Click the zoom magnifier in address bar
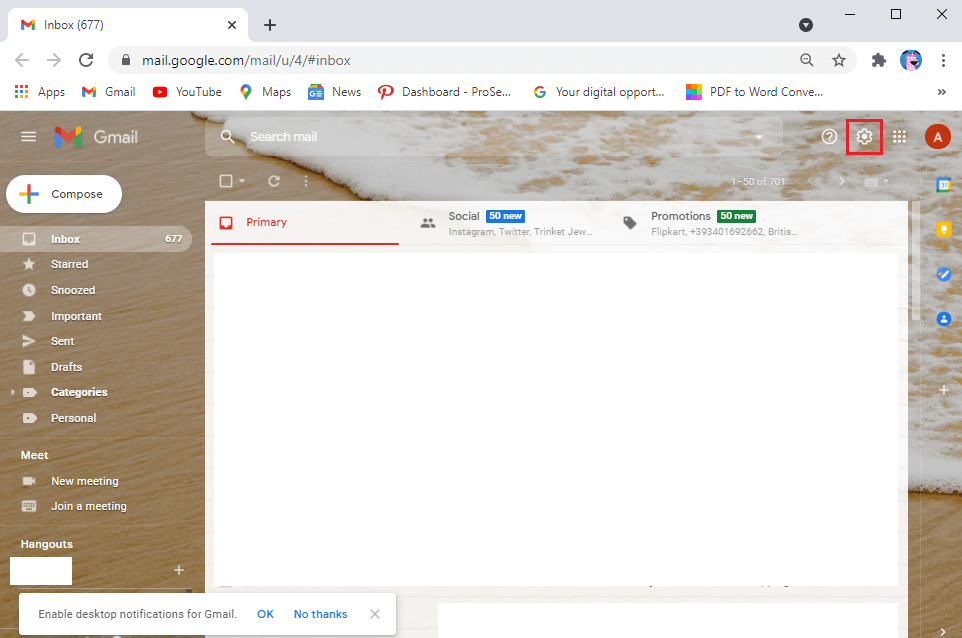962x638 pixels. pos(806,60)
